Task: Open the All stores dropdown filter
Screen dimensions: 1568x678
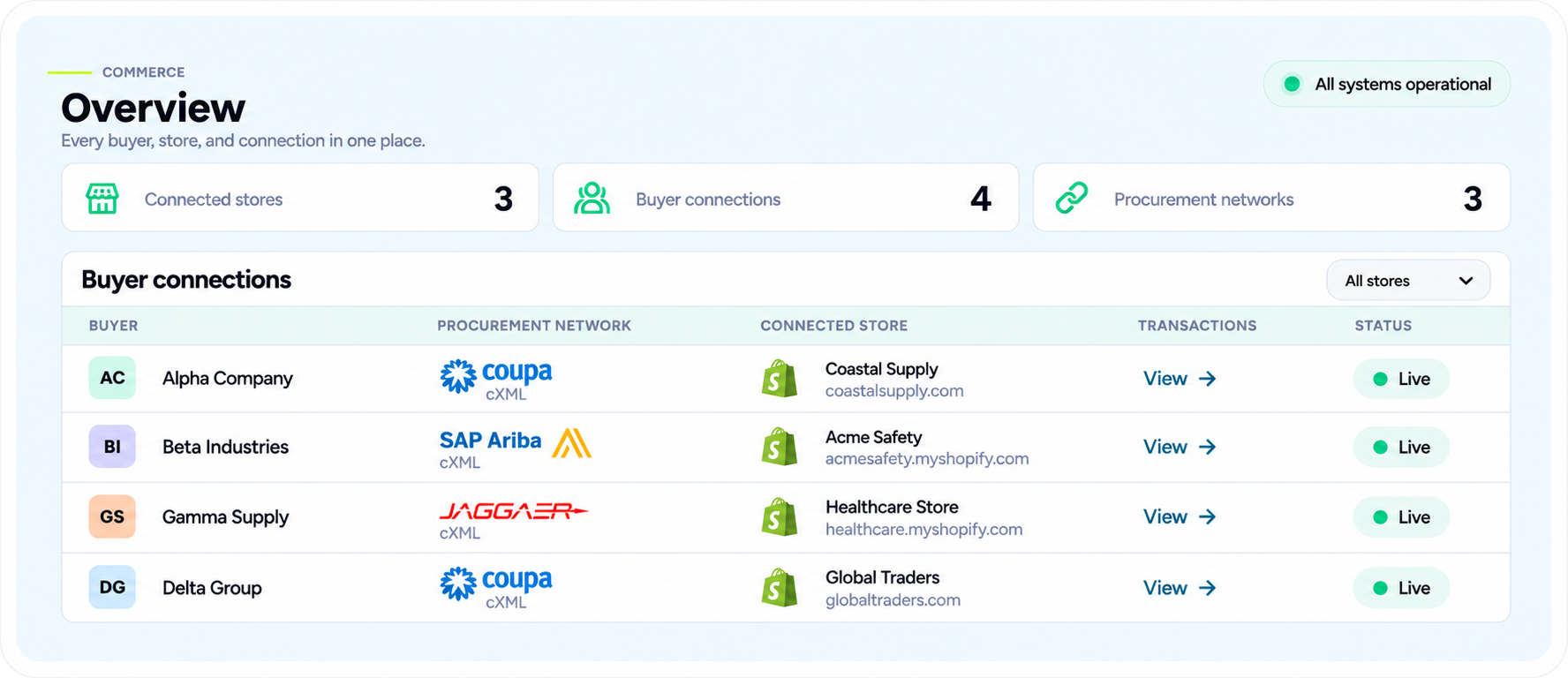Action: tap(1408, 281)
